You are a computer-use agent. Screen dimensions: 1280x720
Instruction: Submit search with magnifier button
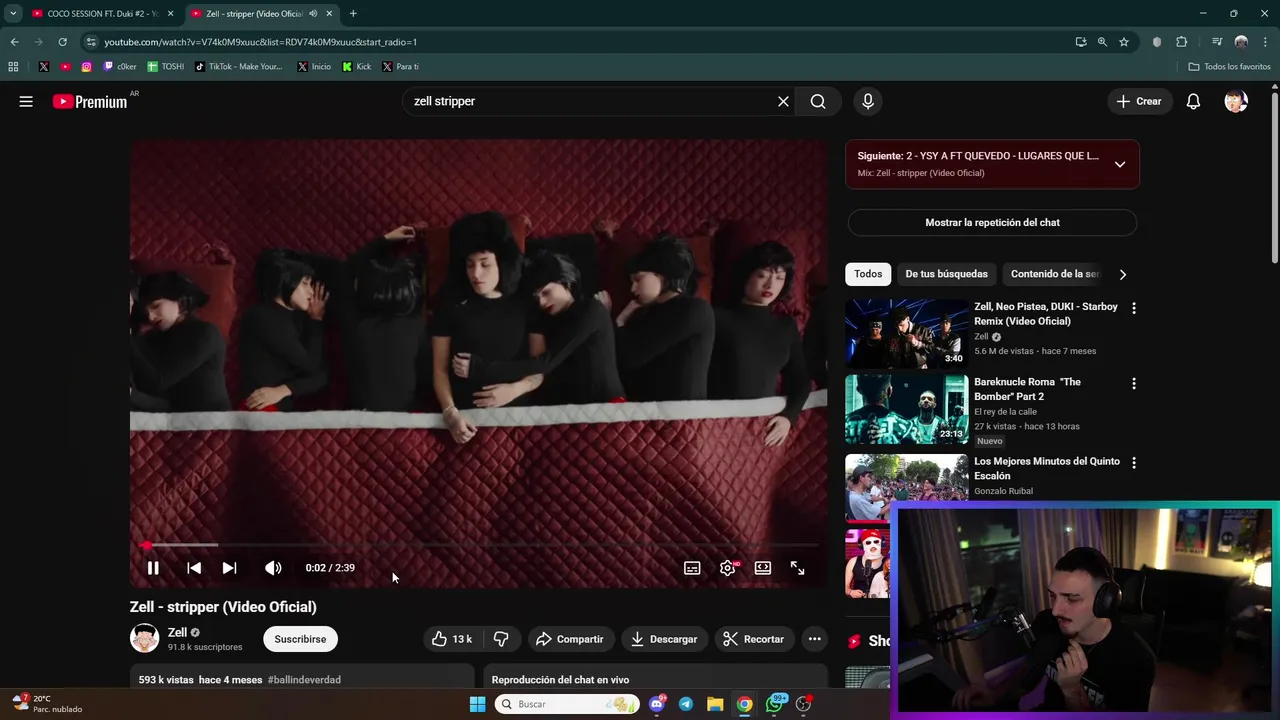tap(818, 101)
